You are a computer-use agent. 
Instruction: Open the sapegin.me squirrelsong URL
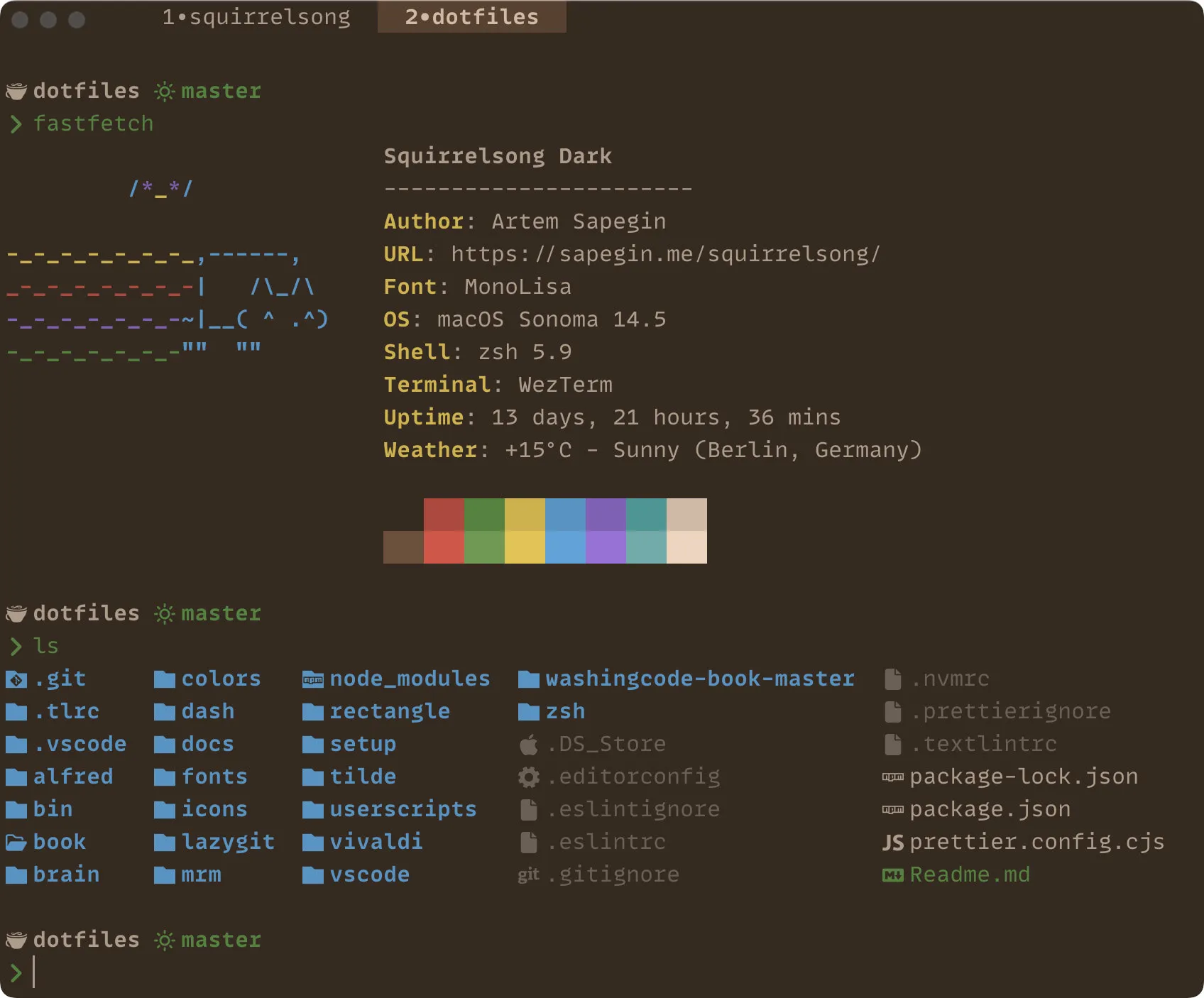pos(666,254)
